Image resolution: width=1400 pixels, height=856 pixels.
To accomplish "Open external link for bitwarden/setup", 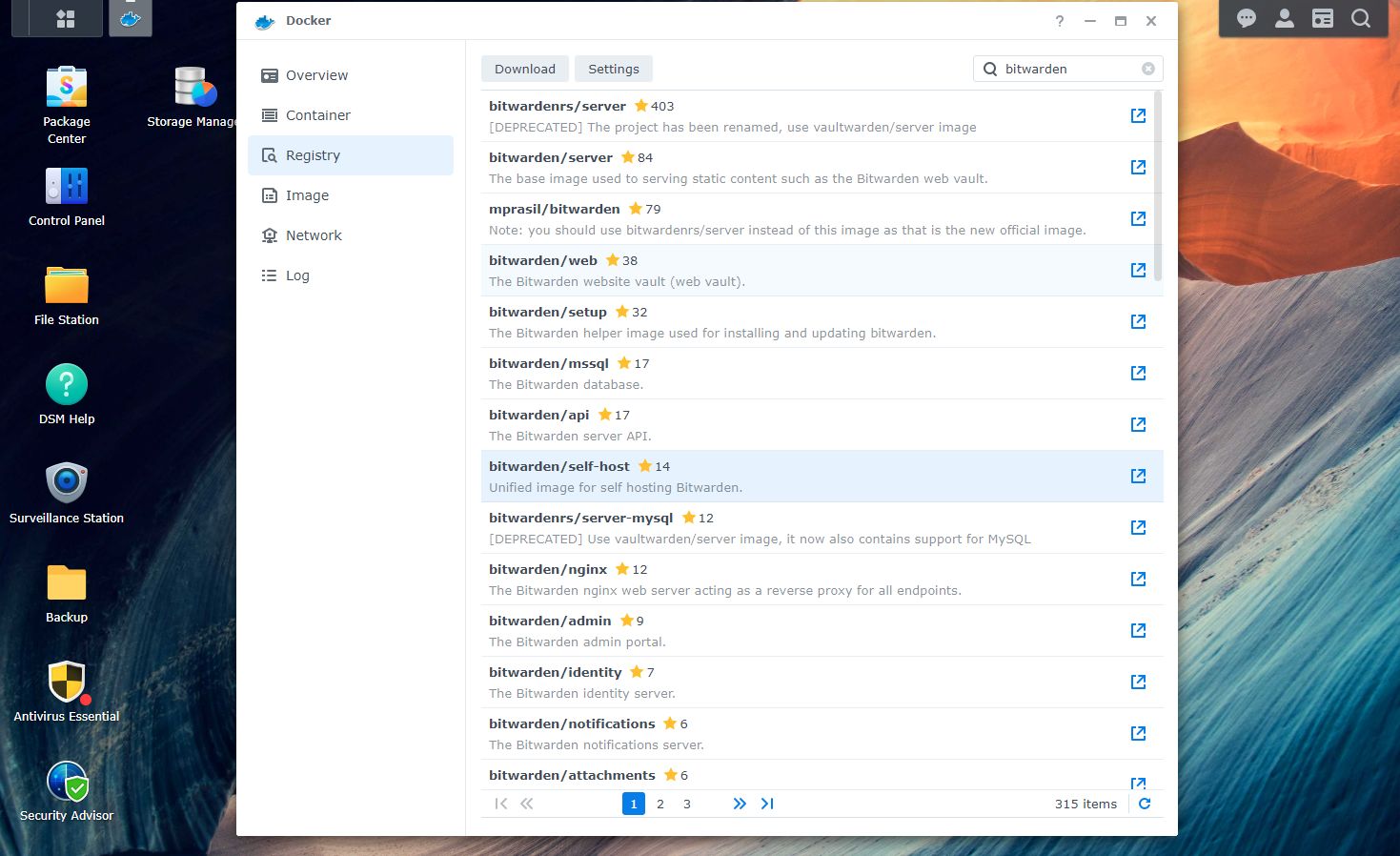I will (1138, 321).
